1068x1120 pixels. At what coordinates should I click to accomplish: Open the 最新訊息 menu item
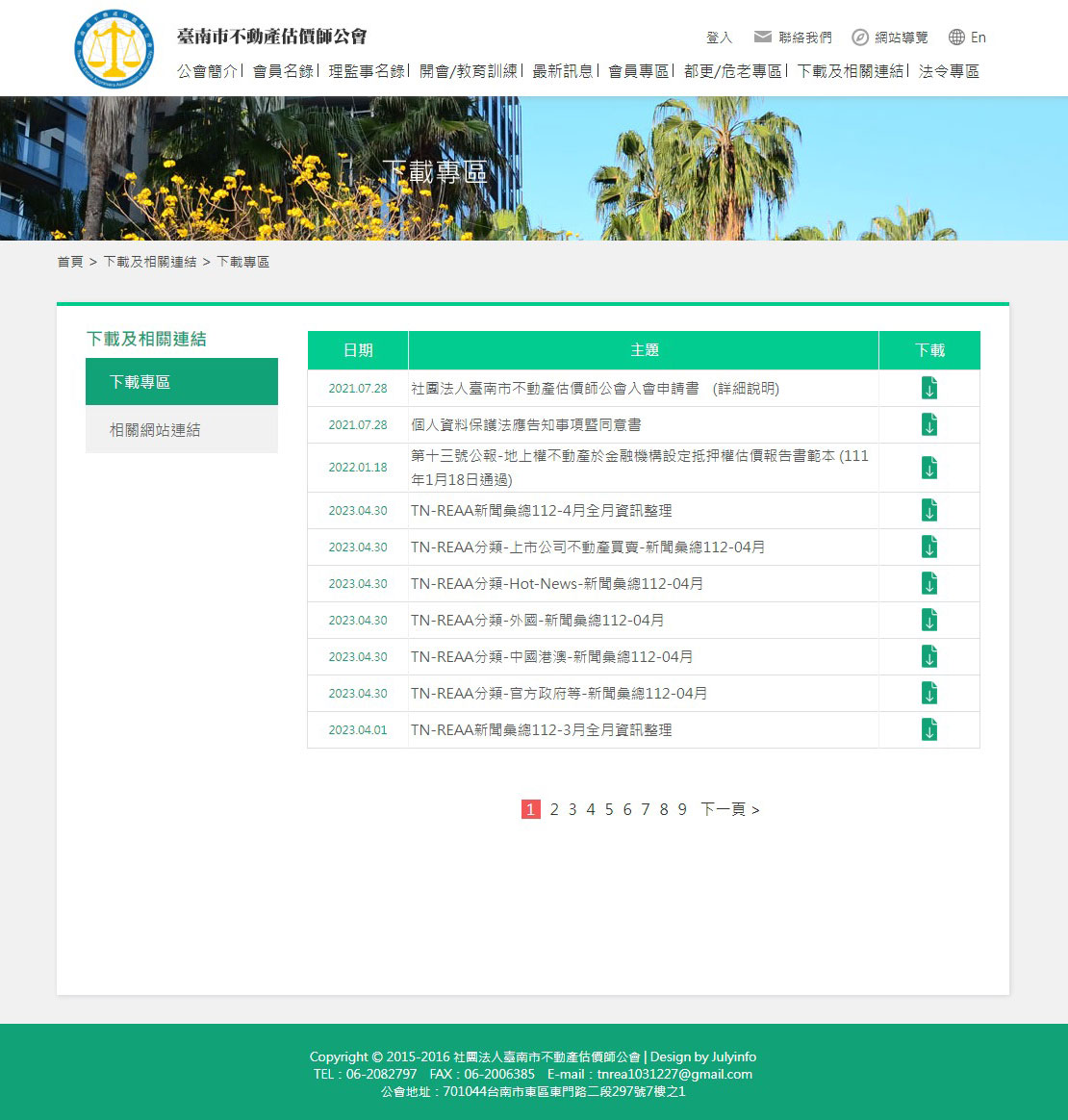point(563,71)
